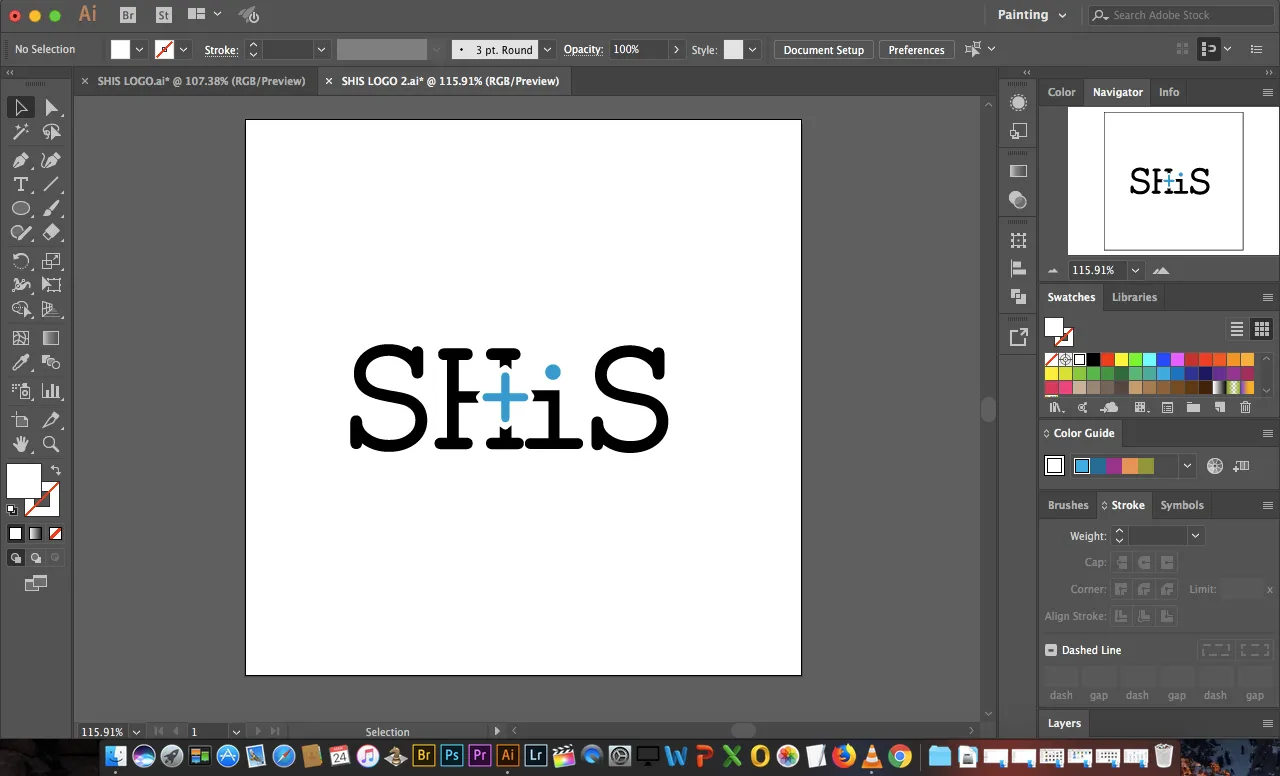Select the Hand tool
The height and width of the screenshot is (776, 1280).
(21, 444)
